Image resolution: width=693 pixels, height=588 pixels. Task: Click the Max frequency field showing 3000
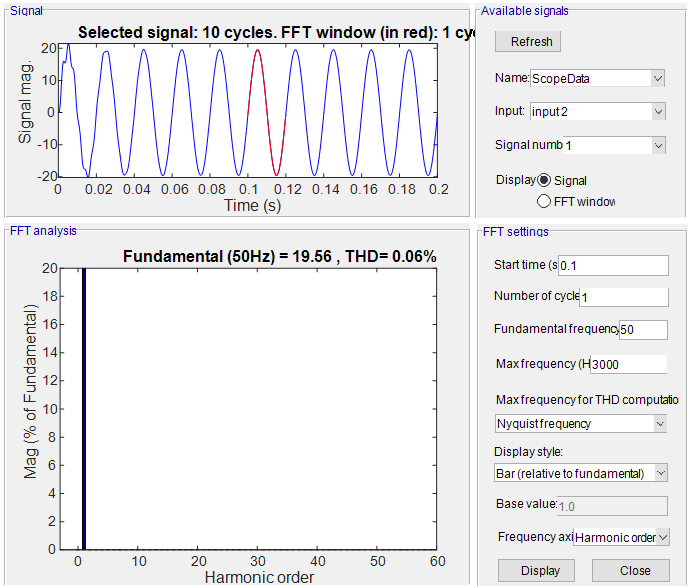[x=627, y=364]
